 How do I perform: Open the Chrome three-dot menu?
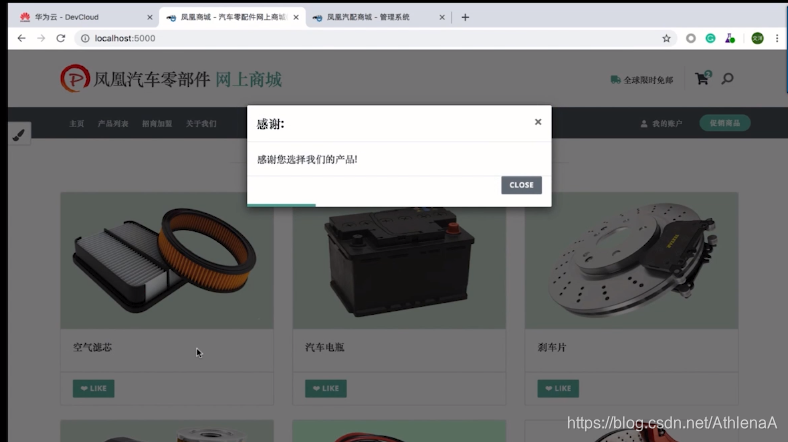(x=777, y=38)
